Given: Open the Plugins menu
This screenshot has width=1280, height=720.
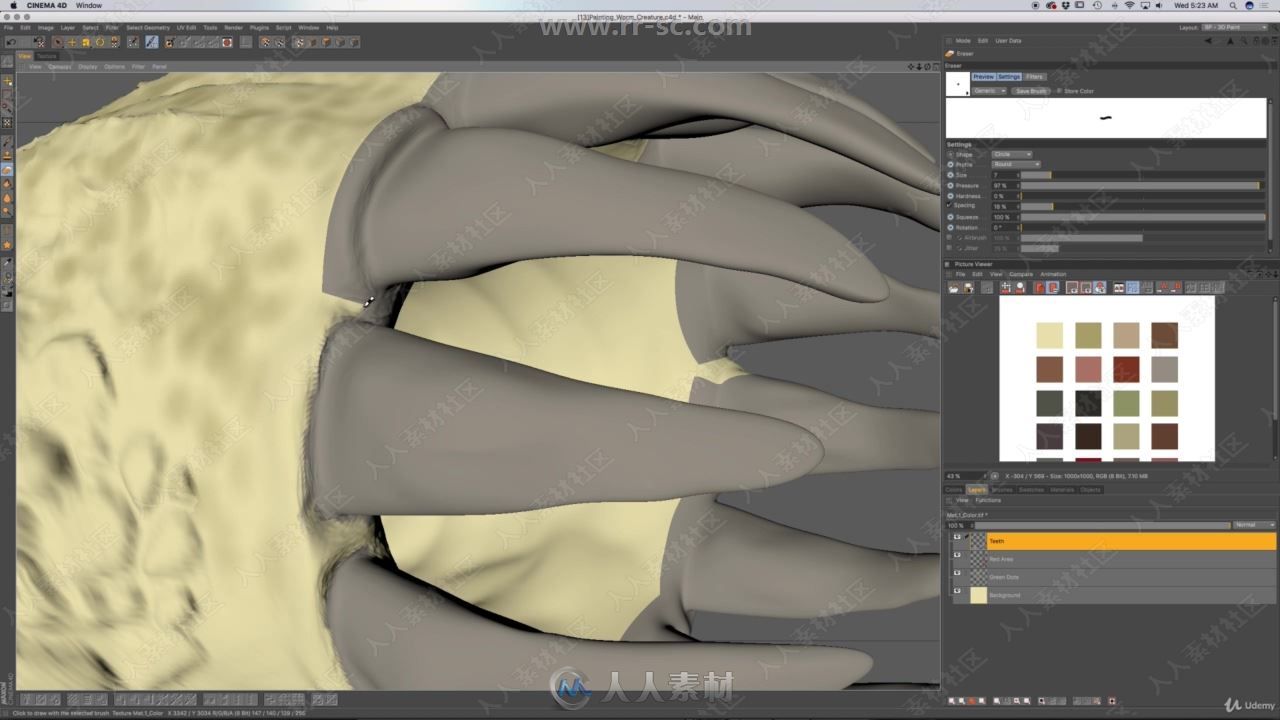Looking at the screenshot, I should 259,28.
